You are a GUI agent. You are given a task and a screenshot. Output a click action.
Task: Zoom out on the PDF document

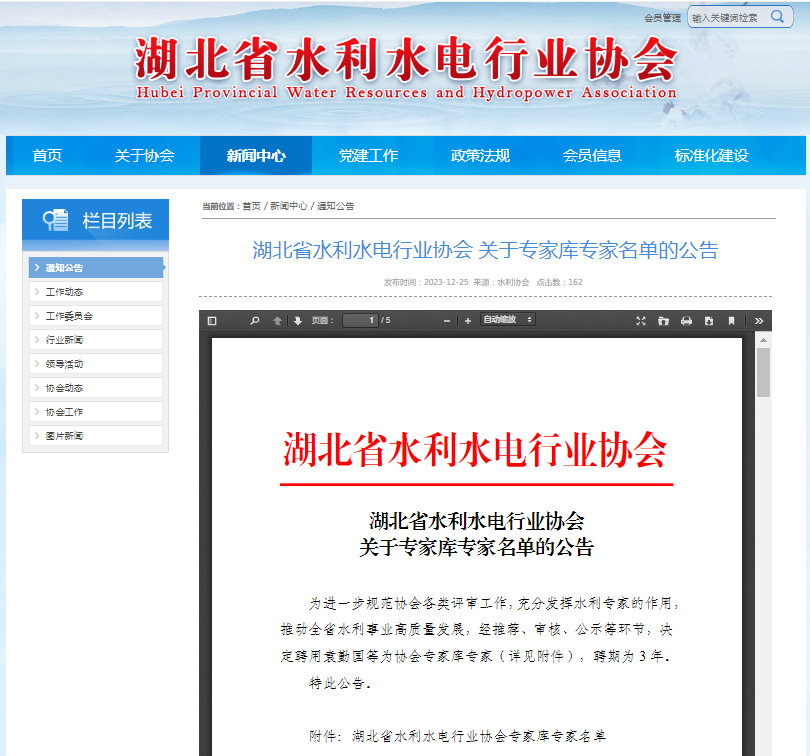coord(446,320)
